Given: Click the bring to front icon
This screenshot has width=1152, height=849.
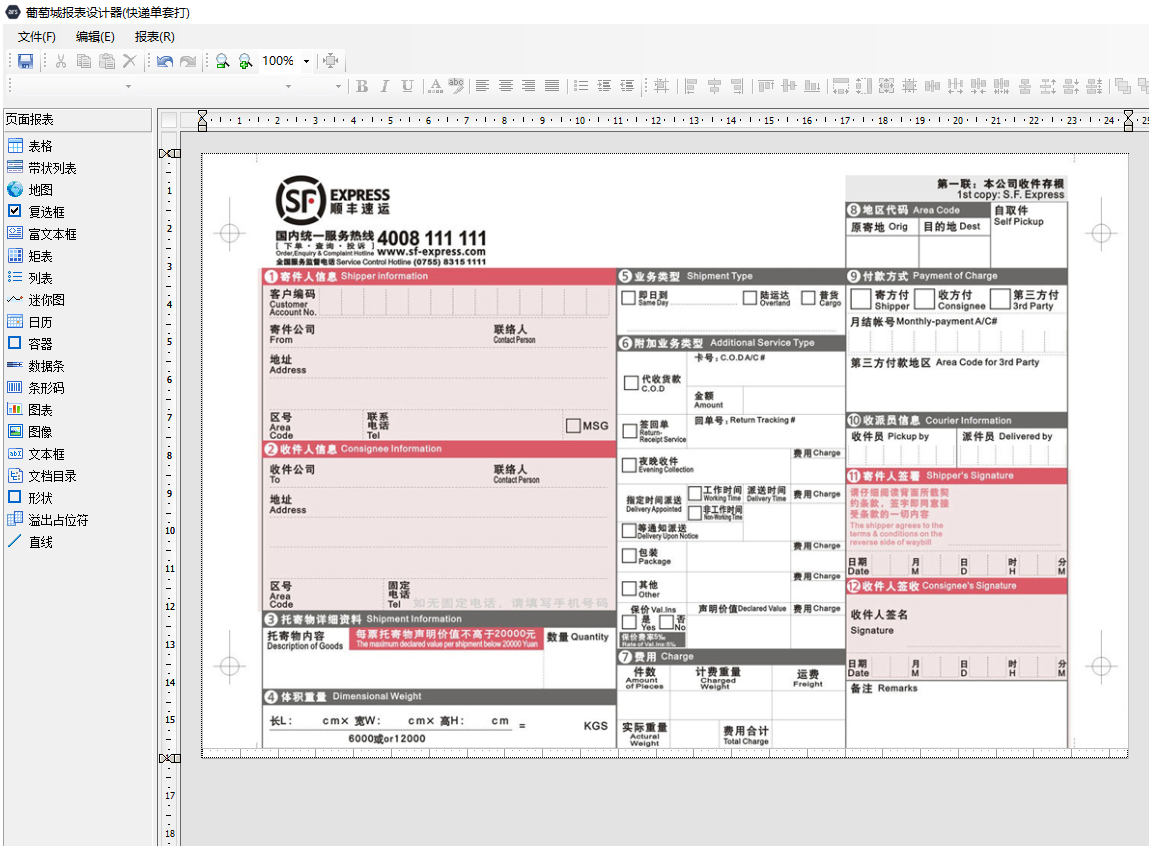Looking at the screenshot, I should (x=1123, y=86).
